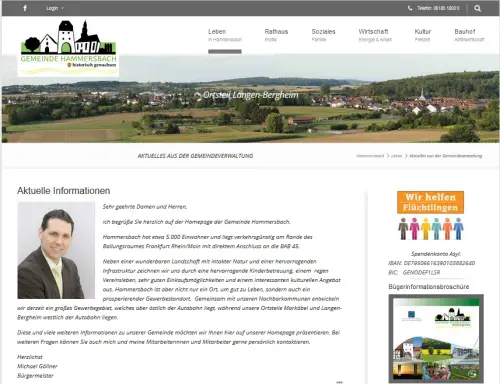Click the Bürgermeister signature line

[35, 375]
